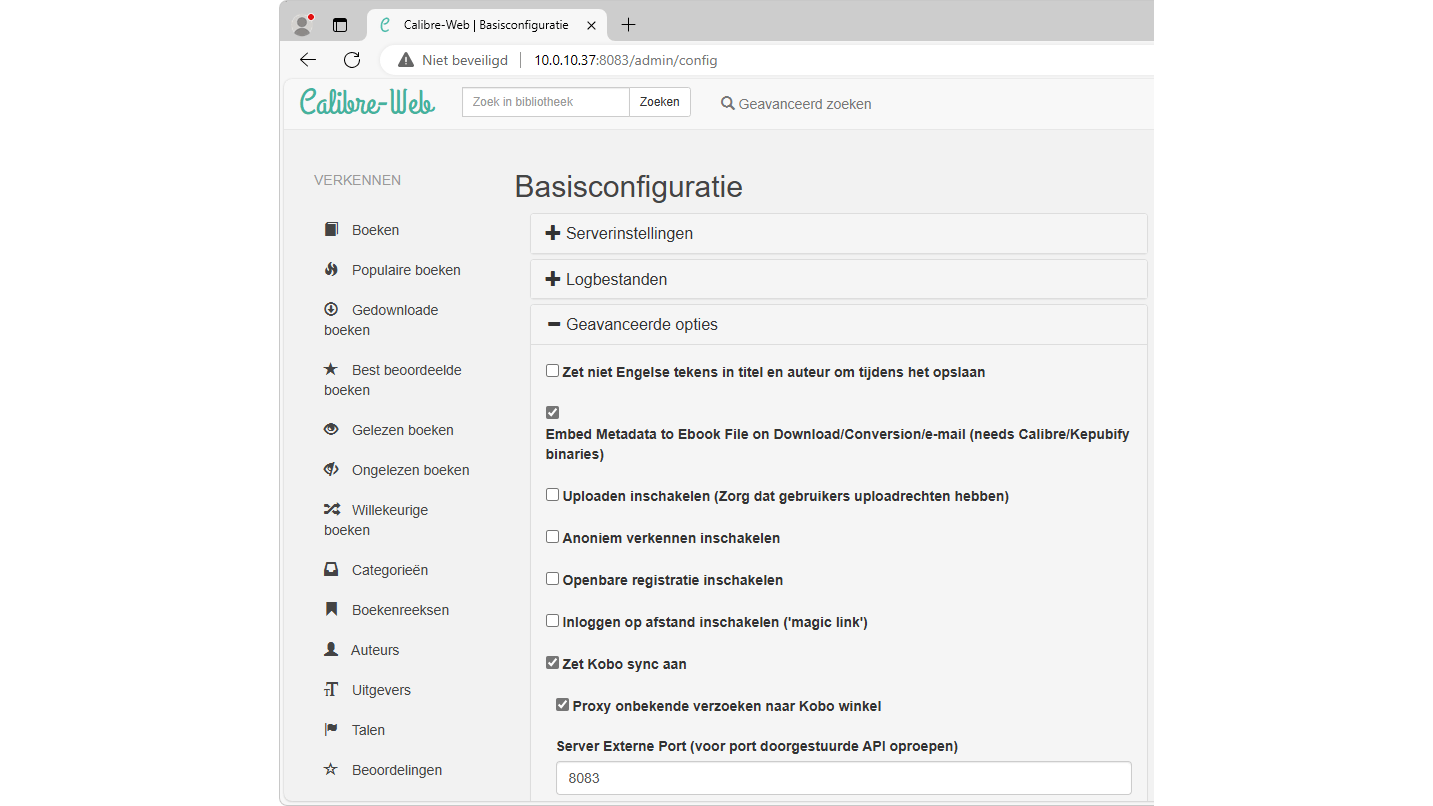Enable the Uploaden inschakelen checkbox

[552, 495]
